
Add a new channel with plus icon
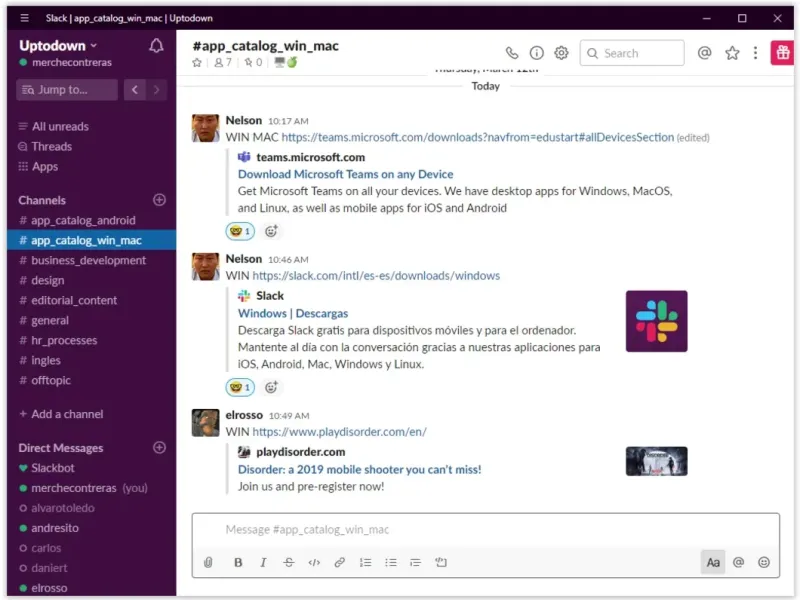[x=159, y=200]
